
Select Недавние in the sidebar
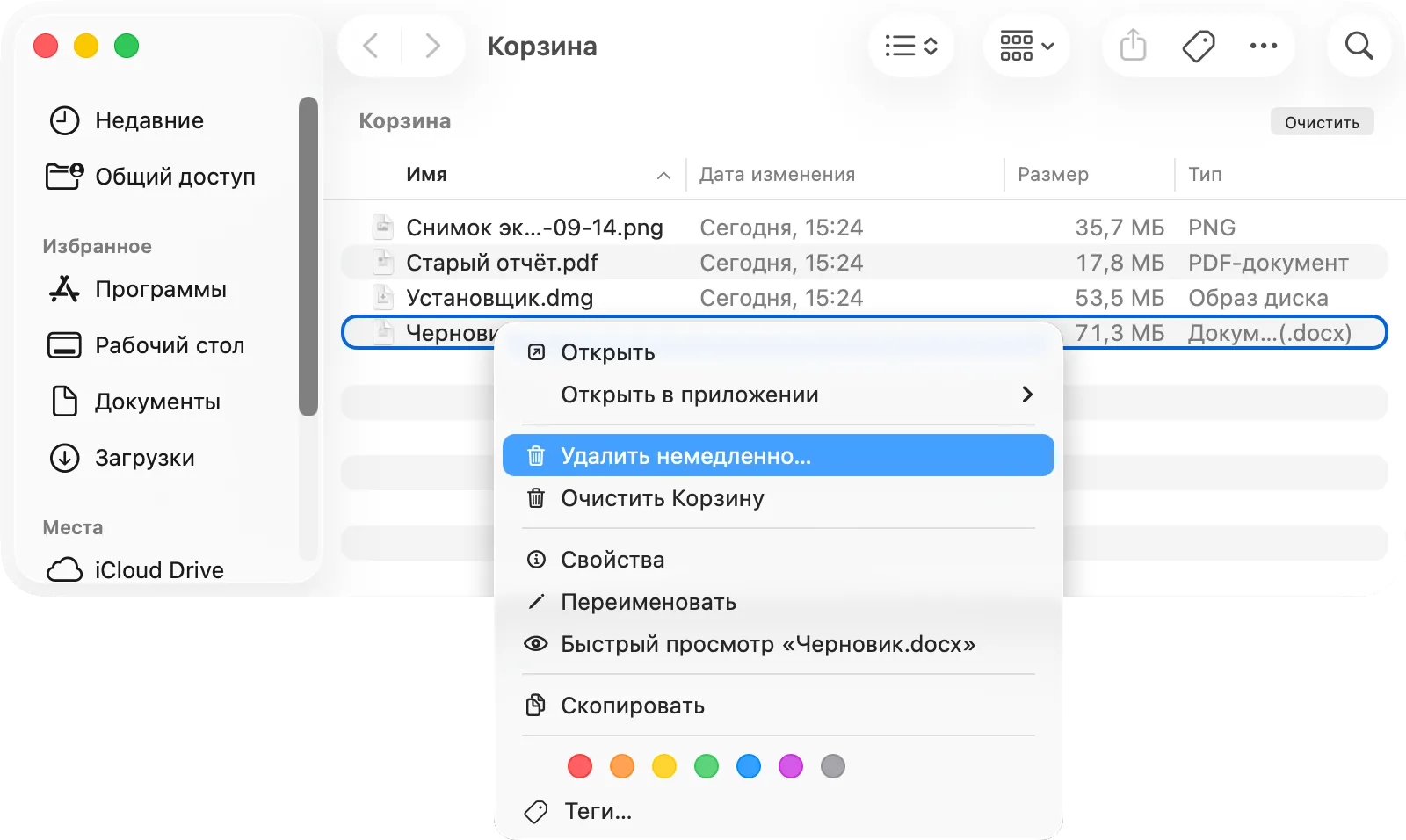tap(149, 120)
